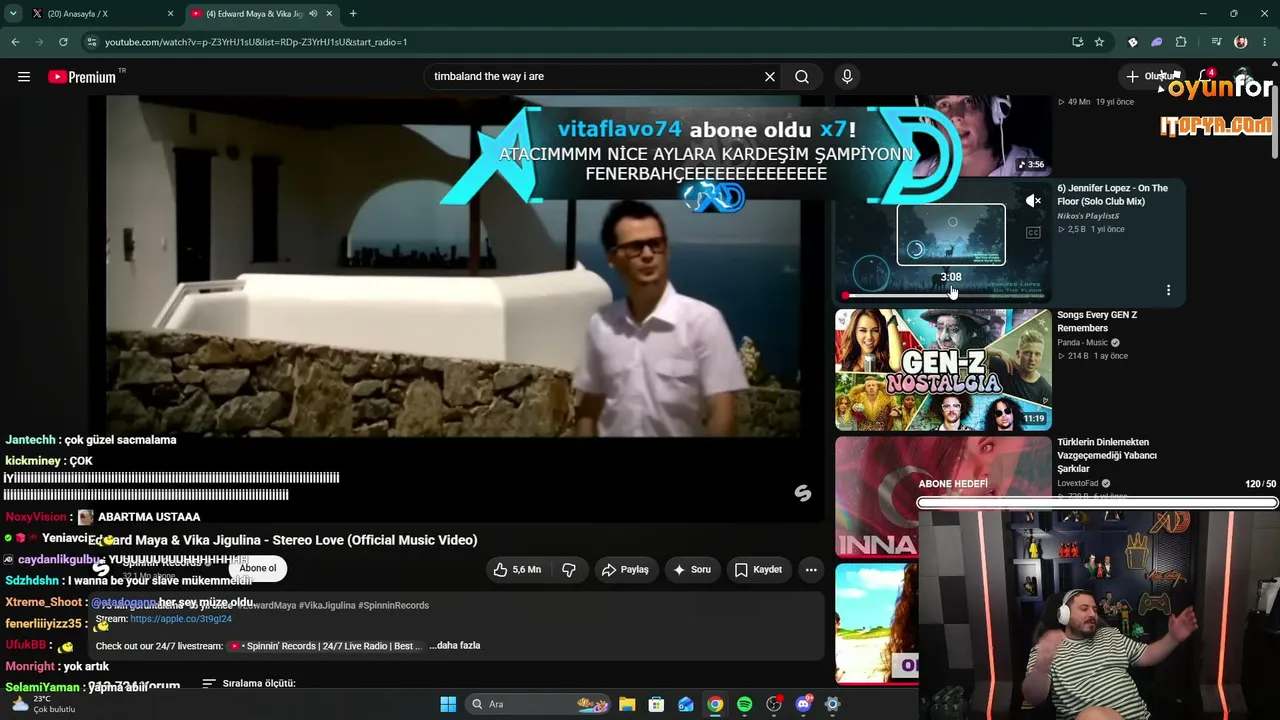
Task: Click the Soru ask button
Action: pyautogui.click(x=692, y=570)
